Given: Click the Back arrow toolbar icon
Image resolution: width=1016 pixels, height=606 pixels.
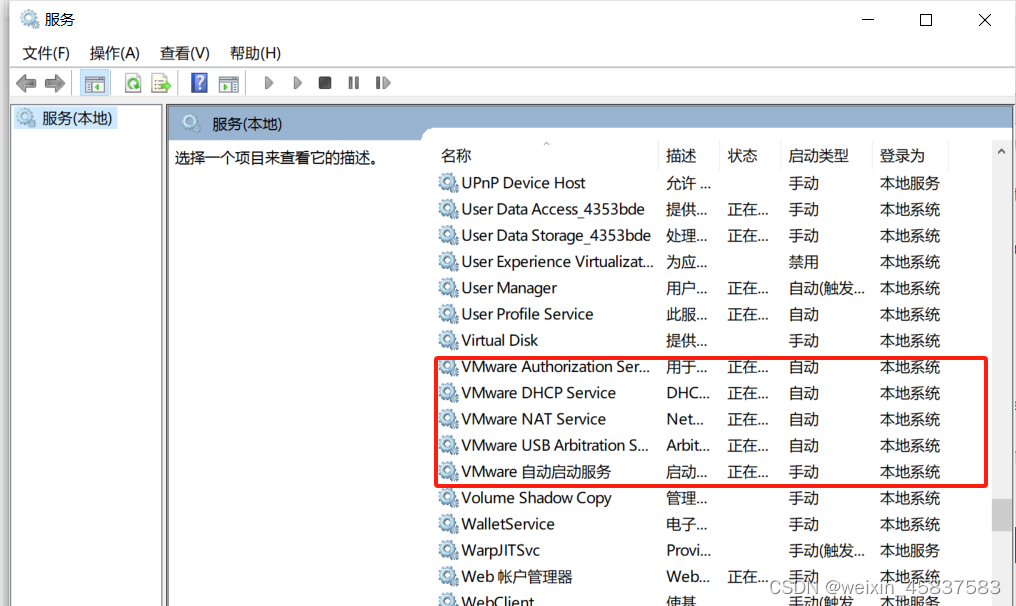Looking at the screenshot, I should click(26, 83).
